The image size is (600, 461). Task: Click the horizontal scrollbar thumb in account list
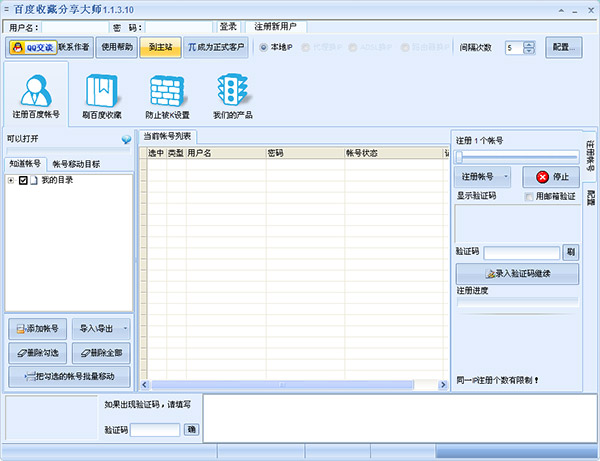click(x=282, y=384)
